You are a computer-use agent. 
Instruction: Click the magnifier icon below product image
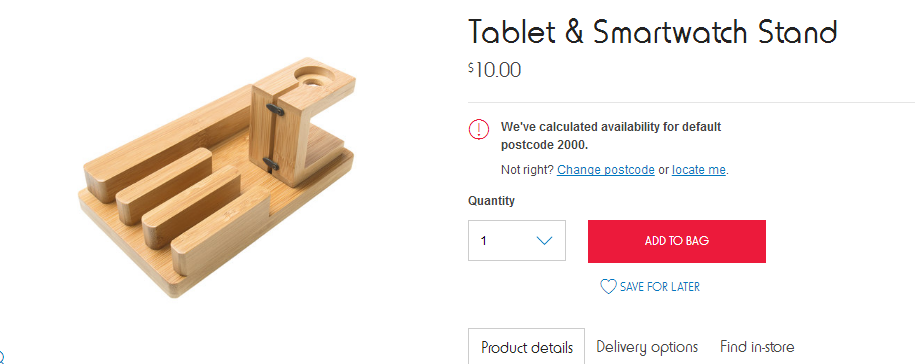point(1,356)
